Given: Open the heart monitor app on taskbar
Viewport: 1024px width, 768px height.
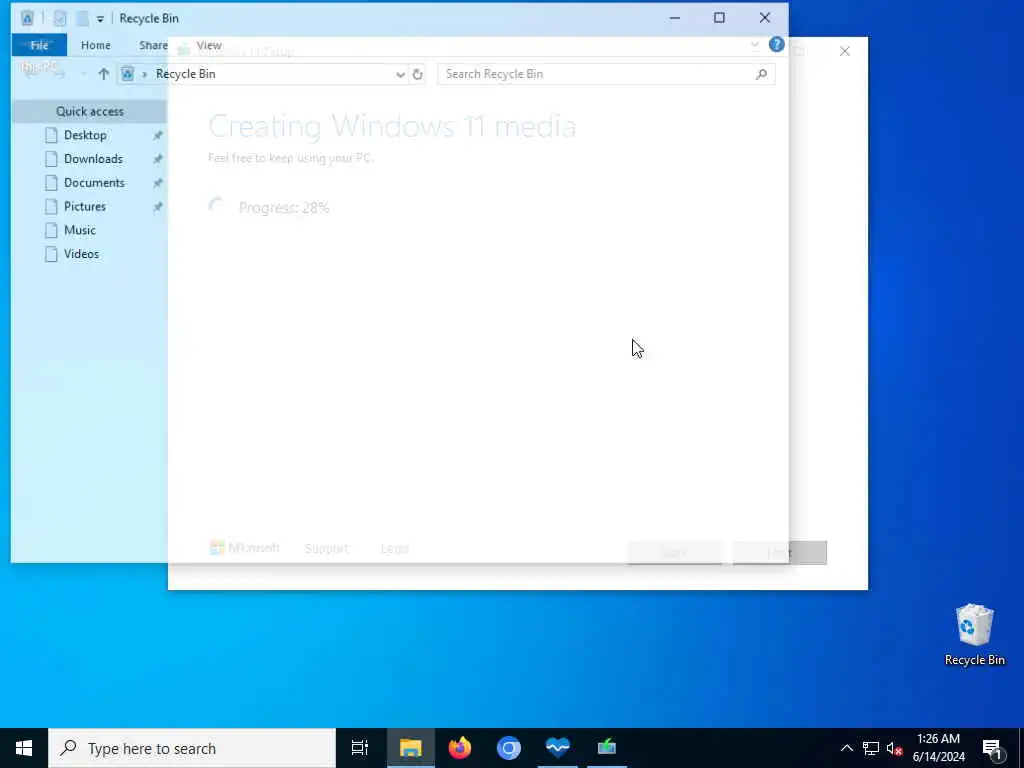Looking at the screenshot, I should pyautogui.click(x=558, y=748).
